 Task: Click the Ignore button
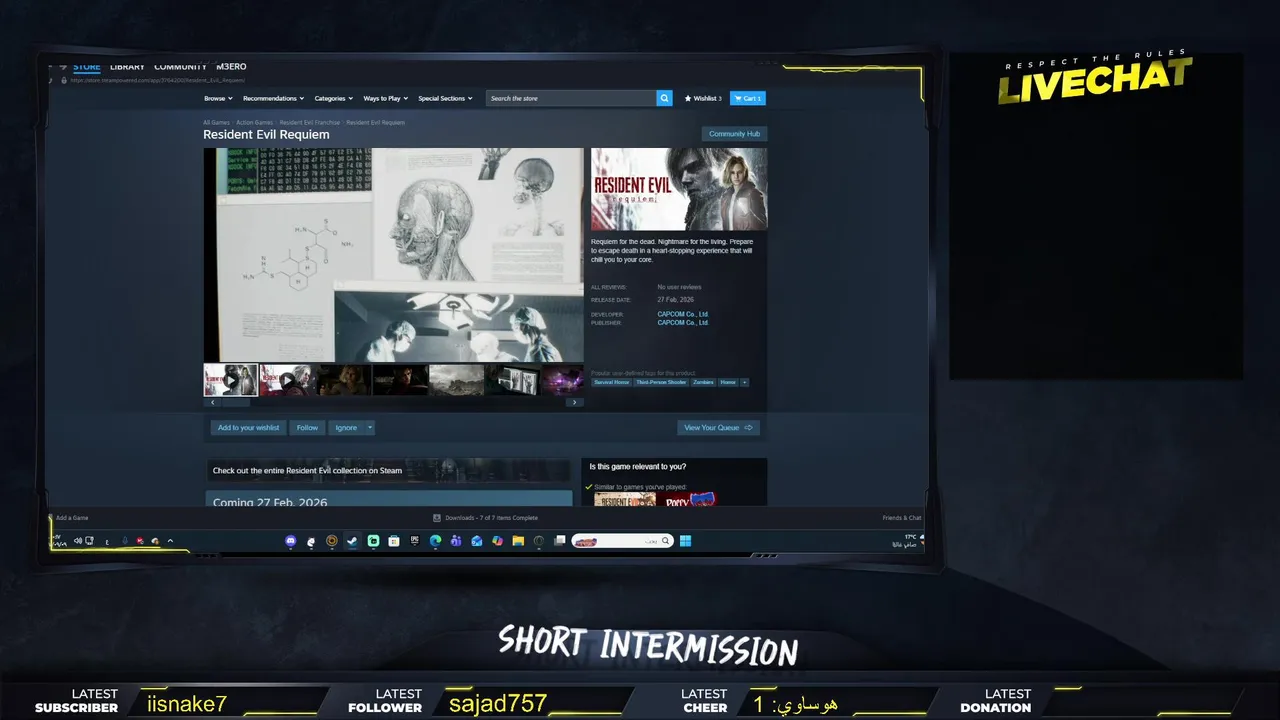coord(346,428)
